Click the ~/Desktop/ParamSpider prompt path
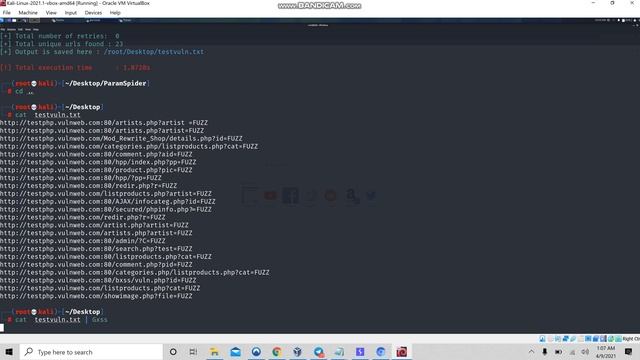 [105, 83]
